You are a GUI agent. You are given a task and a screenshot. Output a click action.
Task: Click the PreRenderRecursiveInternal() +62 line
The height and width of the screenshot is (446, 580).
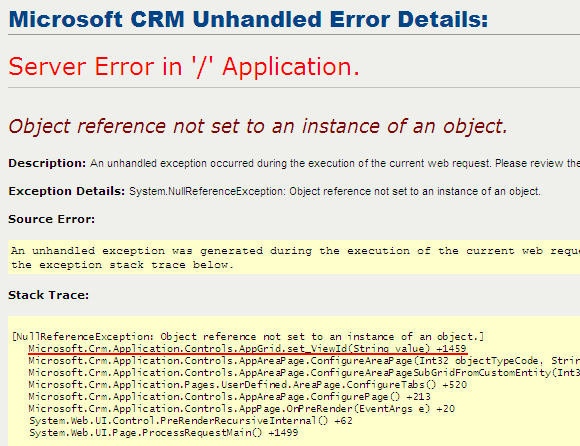tap(191, 421)
